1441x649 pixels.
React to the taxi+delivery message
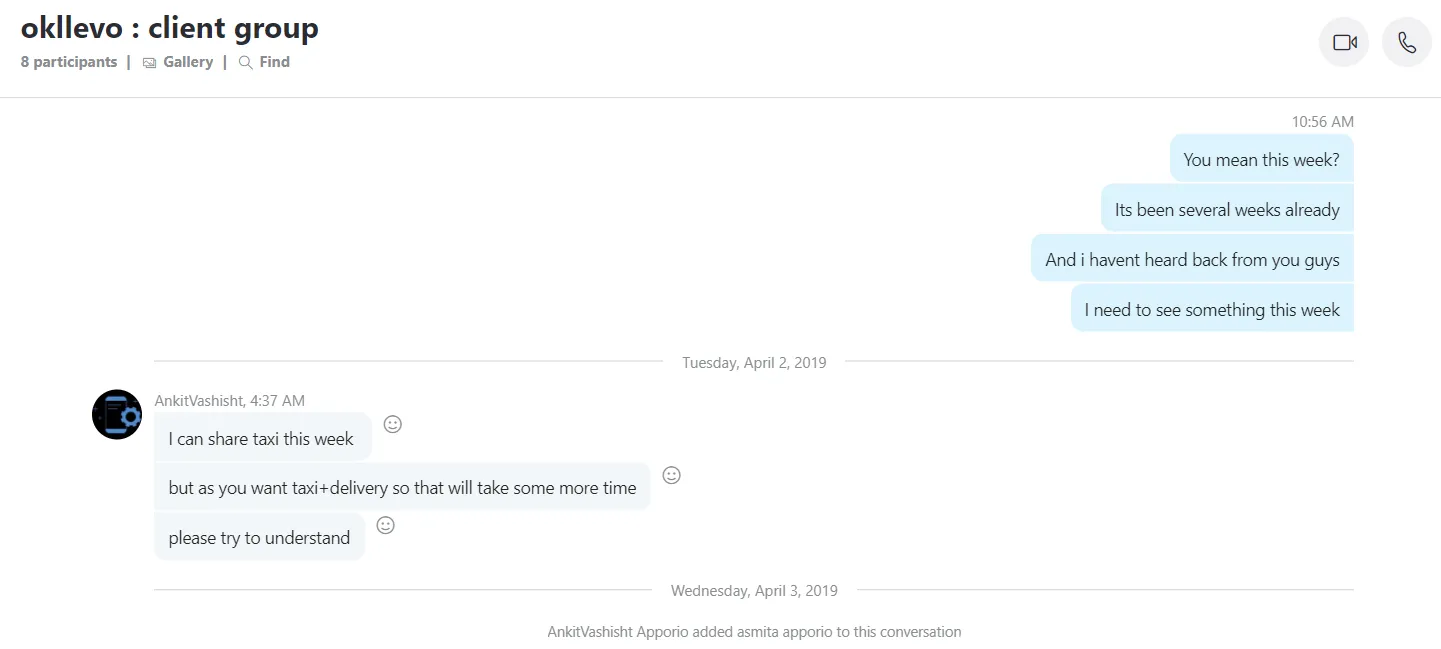(672, 475)
